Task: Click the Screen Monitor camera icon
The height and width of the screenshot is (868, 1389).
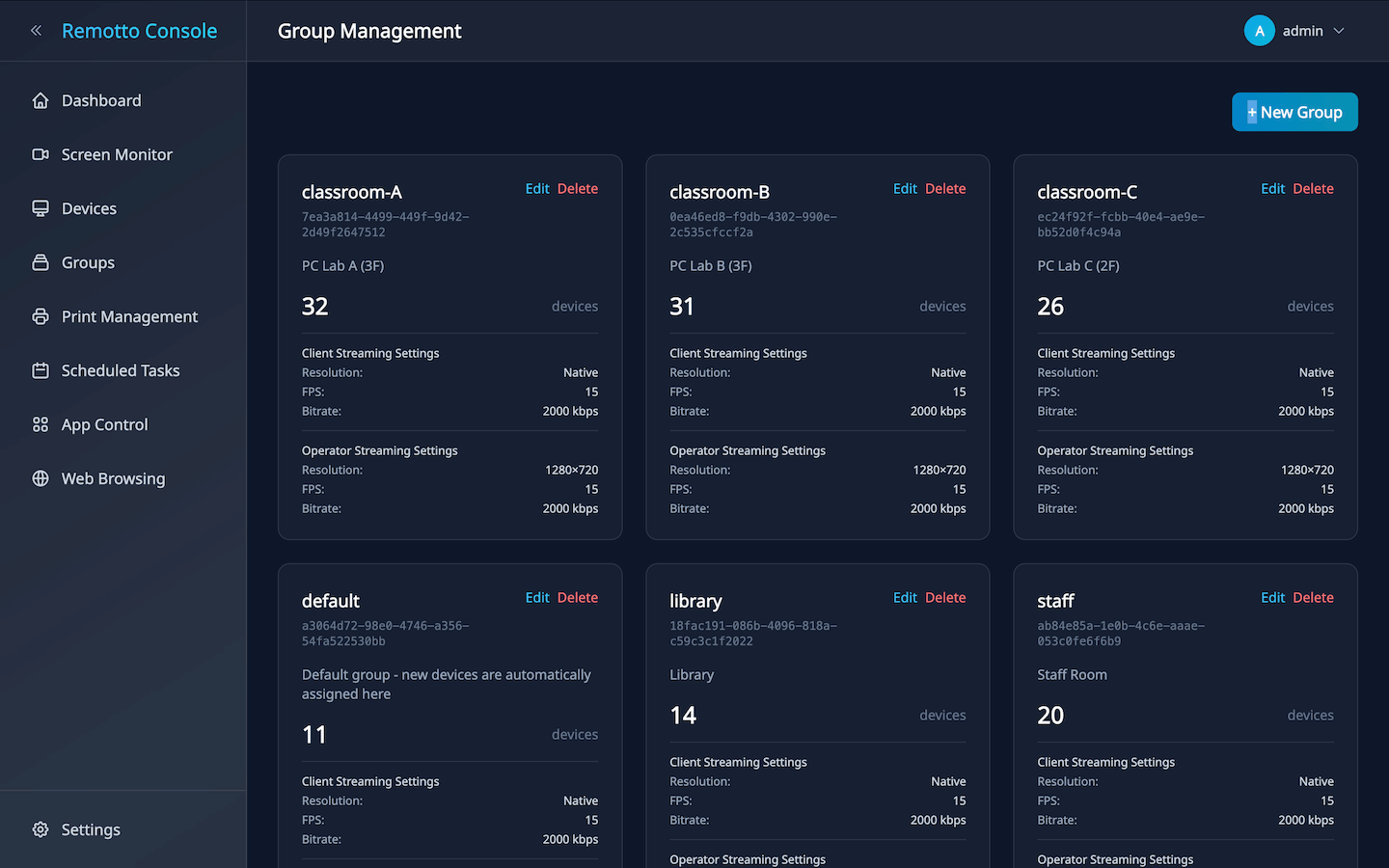Action: 41,154
